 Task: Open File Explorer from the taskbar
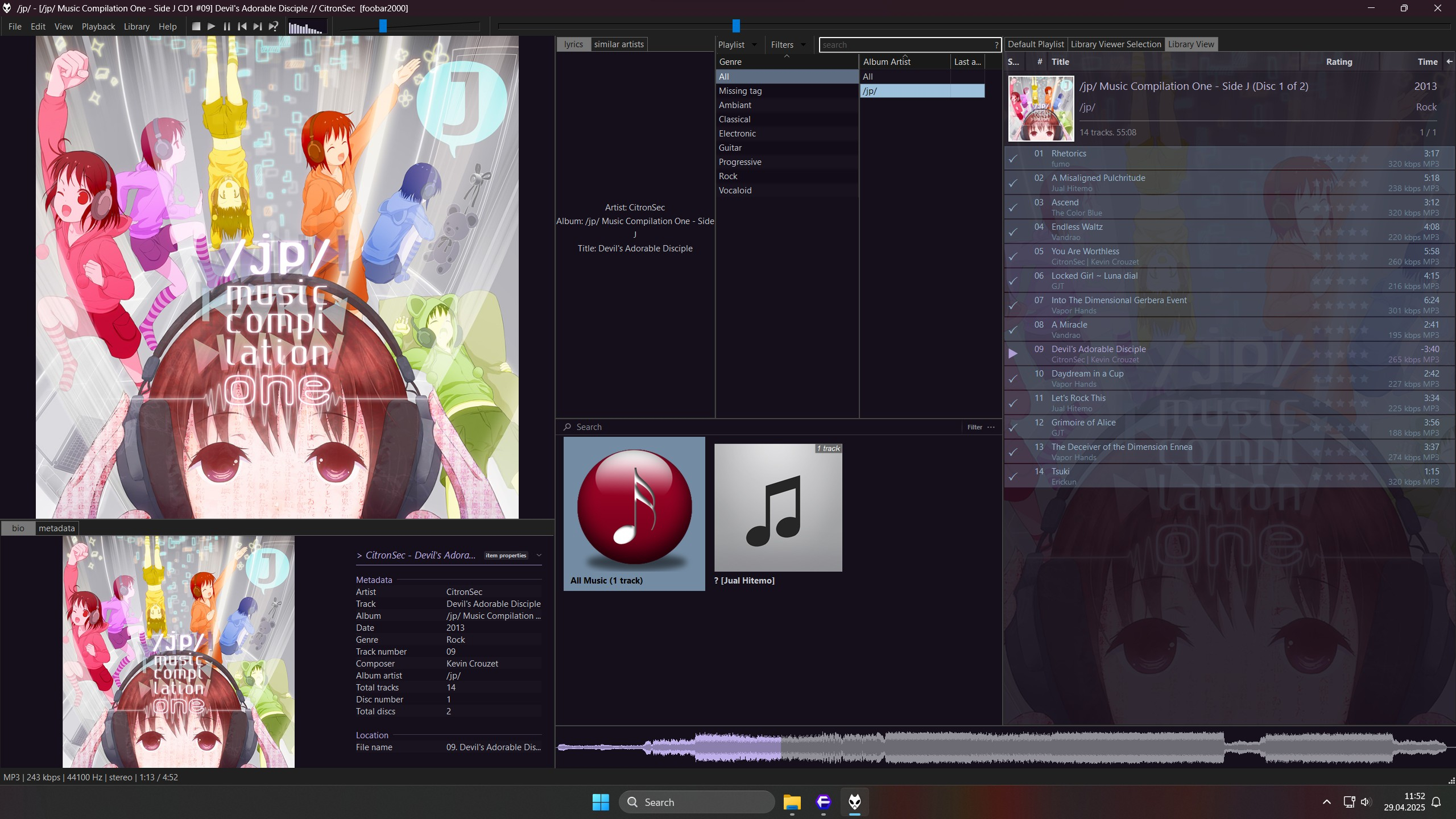(792, 802)
